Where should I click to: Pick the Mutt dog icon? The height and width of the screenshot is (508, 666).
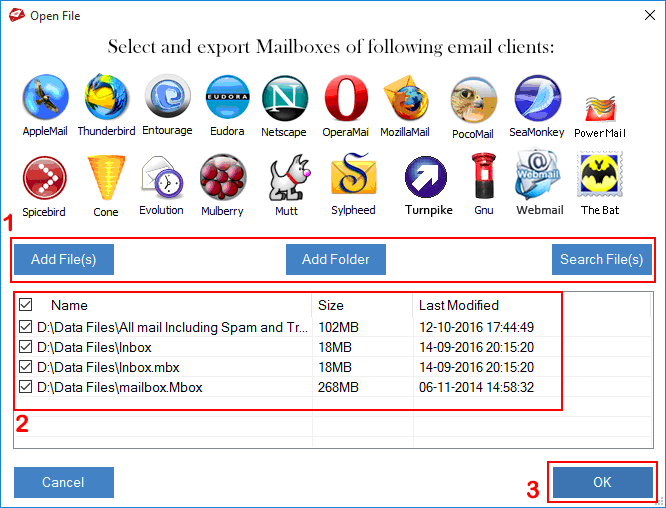(289, 177)
